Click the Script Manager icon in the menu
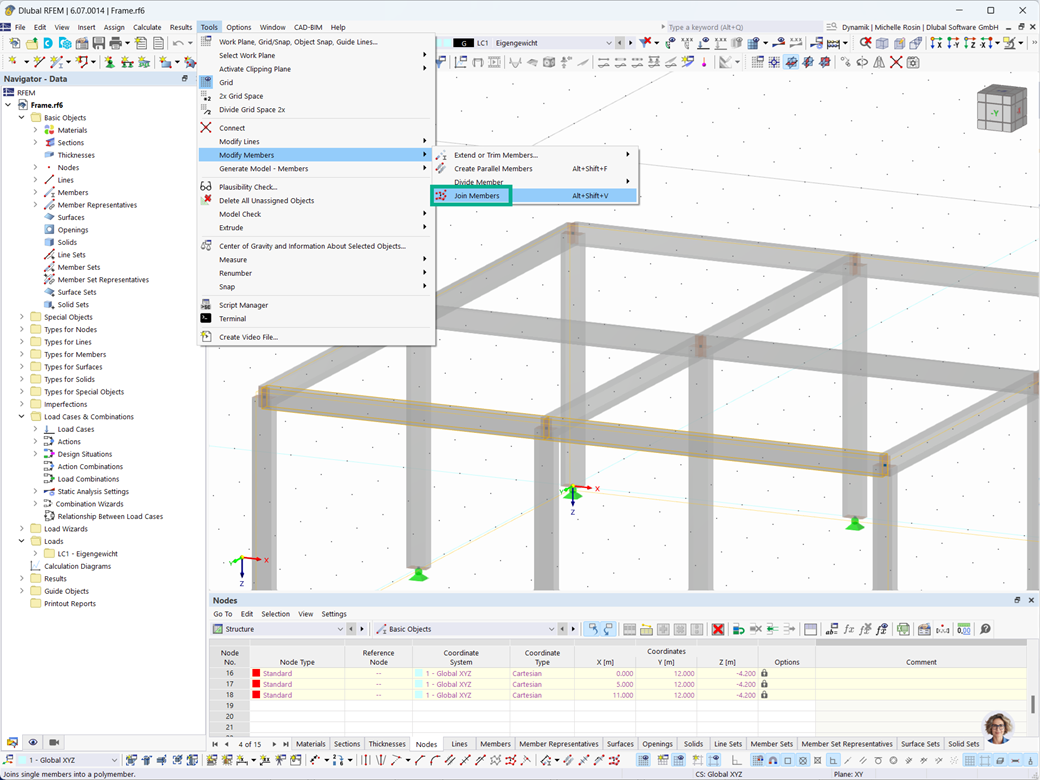 (x=206, y=305)
